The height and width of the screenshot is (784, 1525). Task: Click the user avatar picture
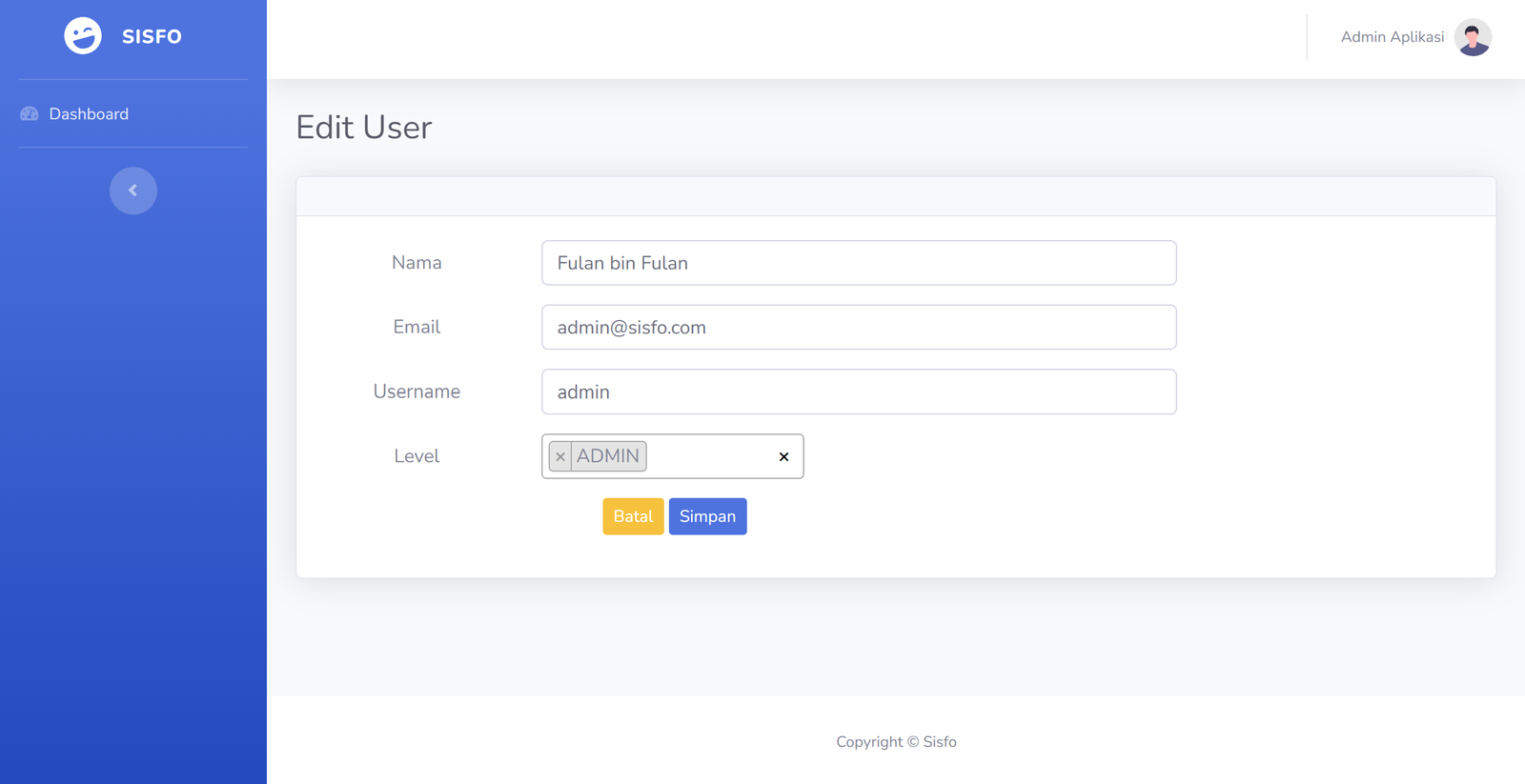[1473, 37]
